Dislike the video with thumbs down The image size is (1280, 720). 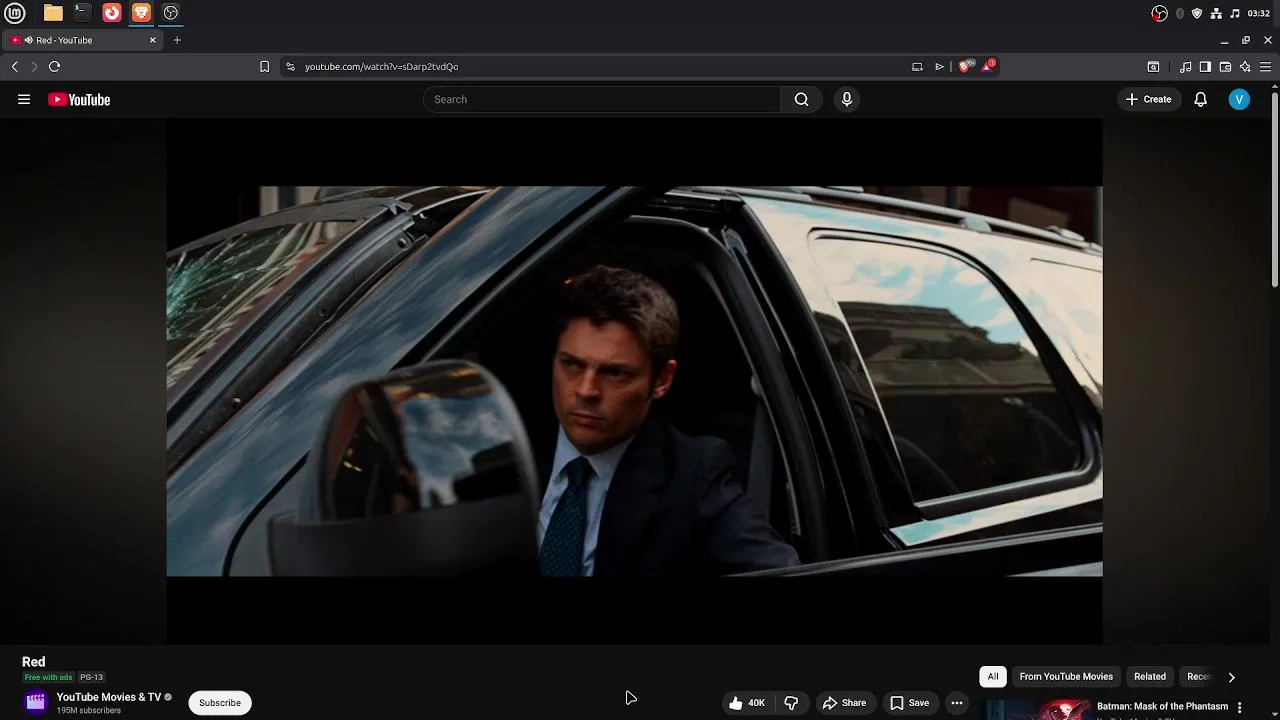point(791,703)
